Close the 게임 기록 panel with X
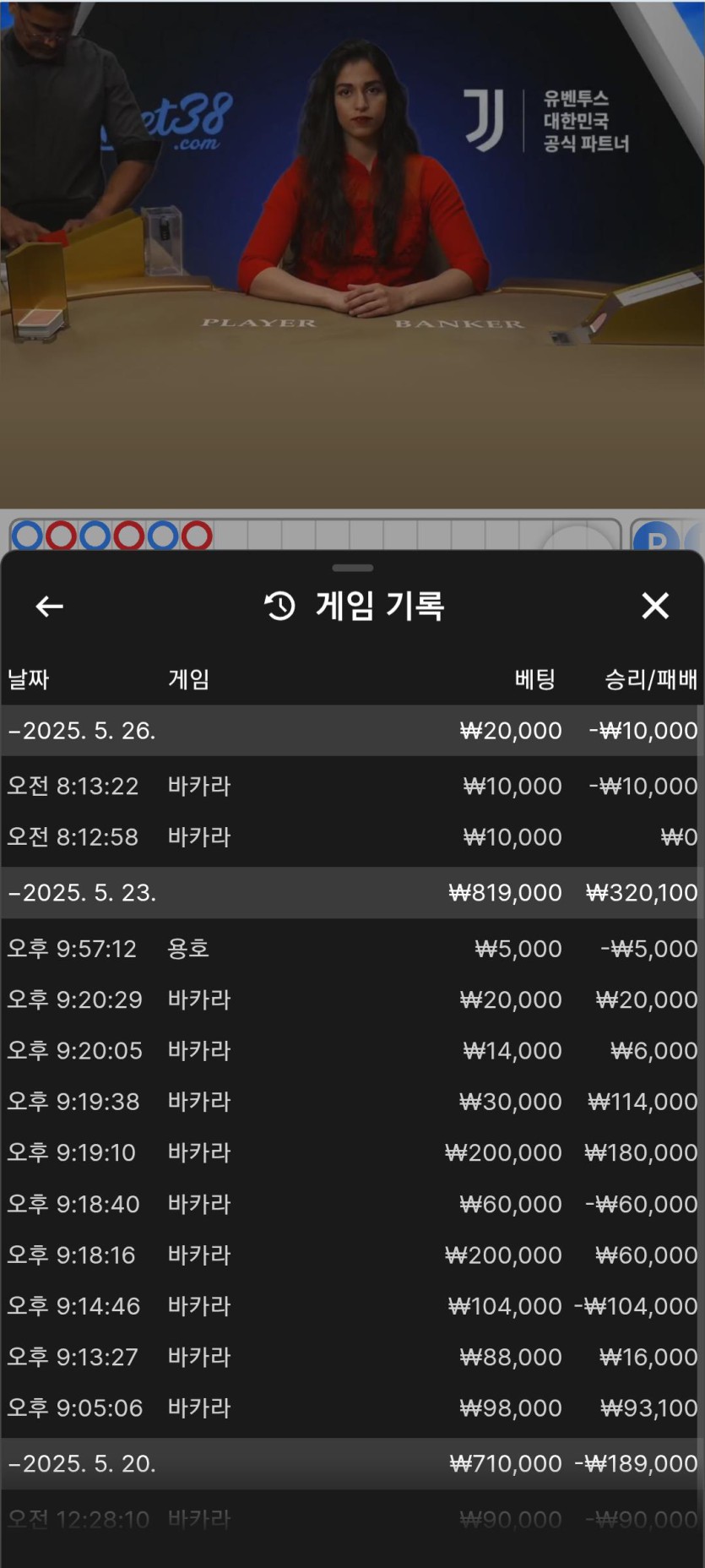Screen dimensions: 705x1568 (655, 606)
